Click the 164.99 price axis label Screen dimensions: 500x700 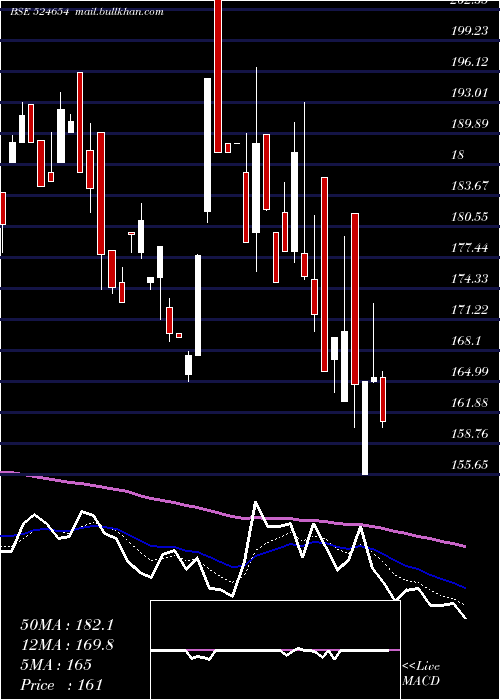pyautogui.click(x=470, y=371)
